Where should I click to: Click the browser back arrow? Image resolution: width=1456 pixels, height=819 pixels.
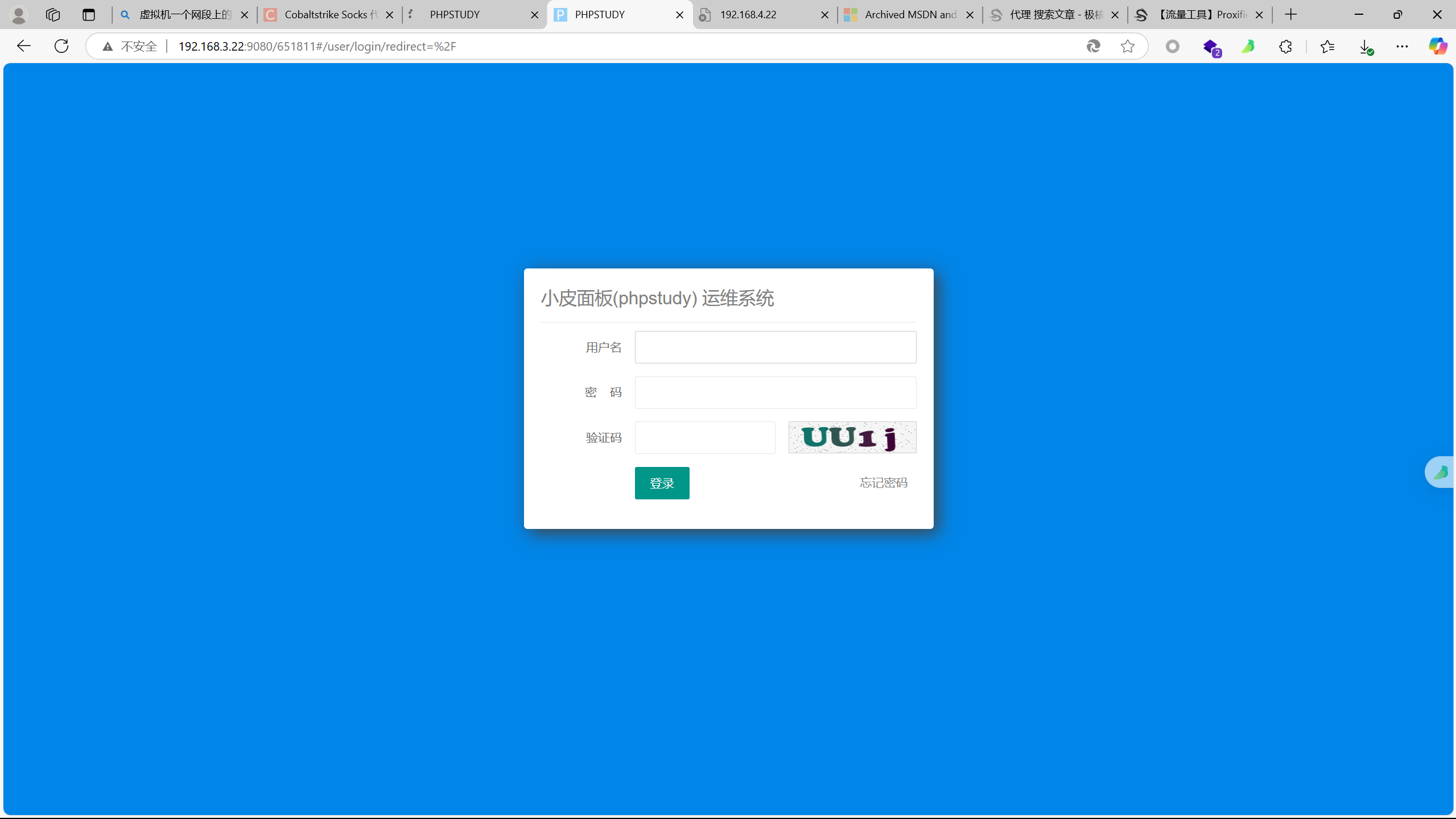coord(23,46)
